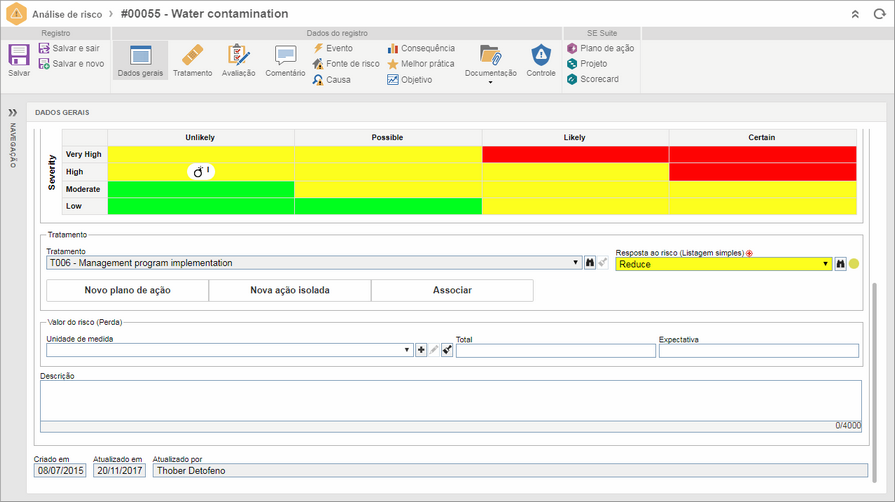This screenshot has width=895, height=502.
Task: Select Moderate / Possible yellow cell
Action: coord(388,189)
